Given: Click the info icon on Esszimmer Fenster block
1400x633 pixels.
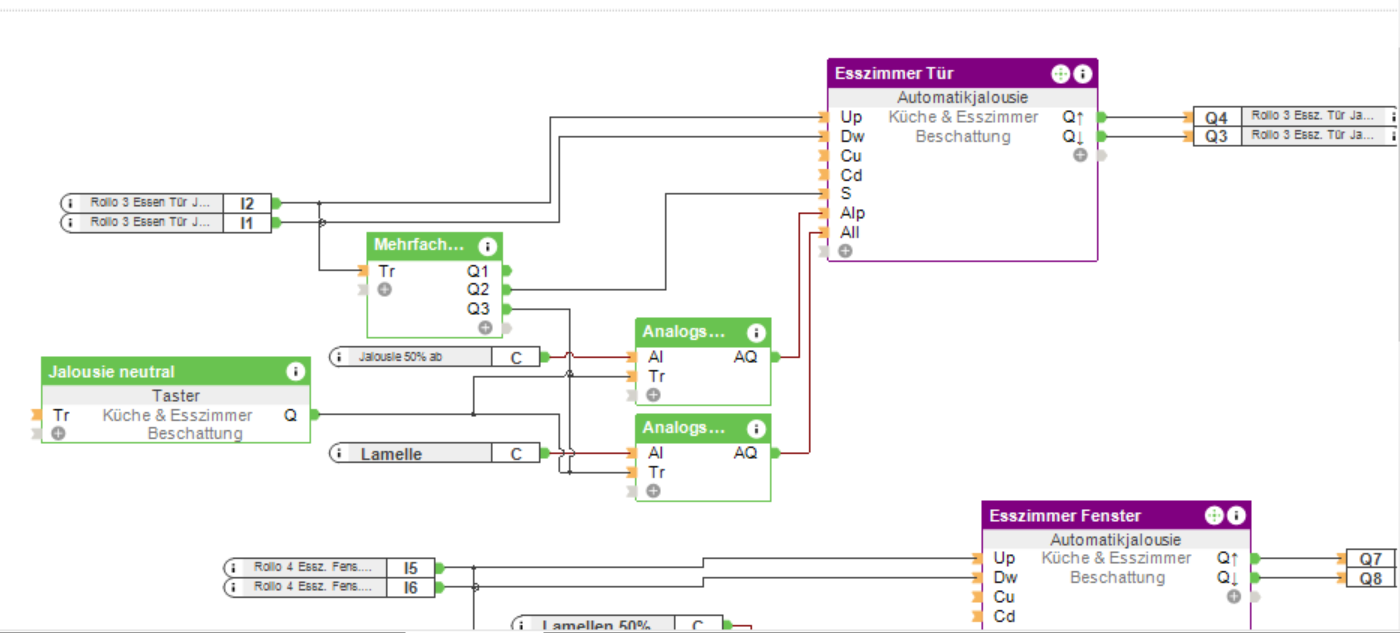Looking at the screenshot, I should point(1236,516).
